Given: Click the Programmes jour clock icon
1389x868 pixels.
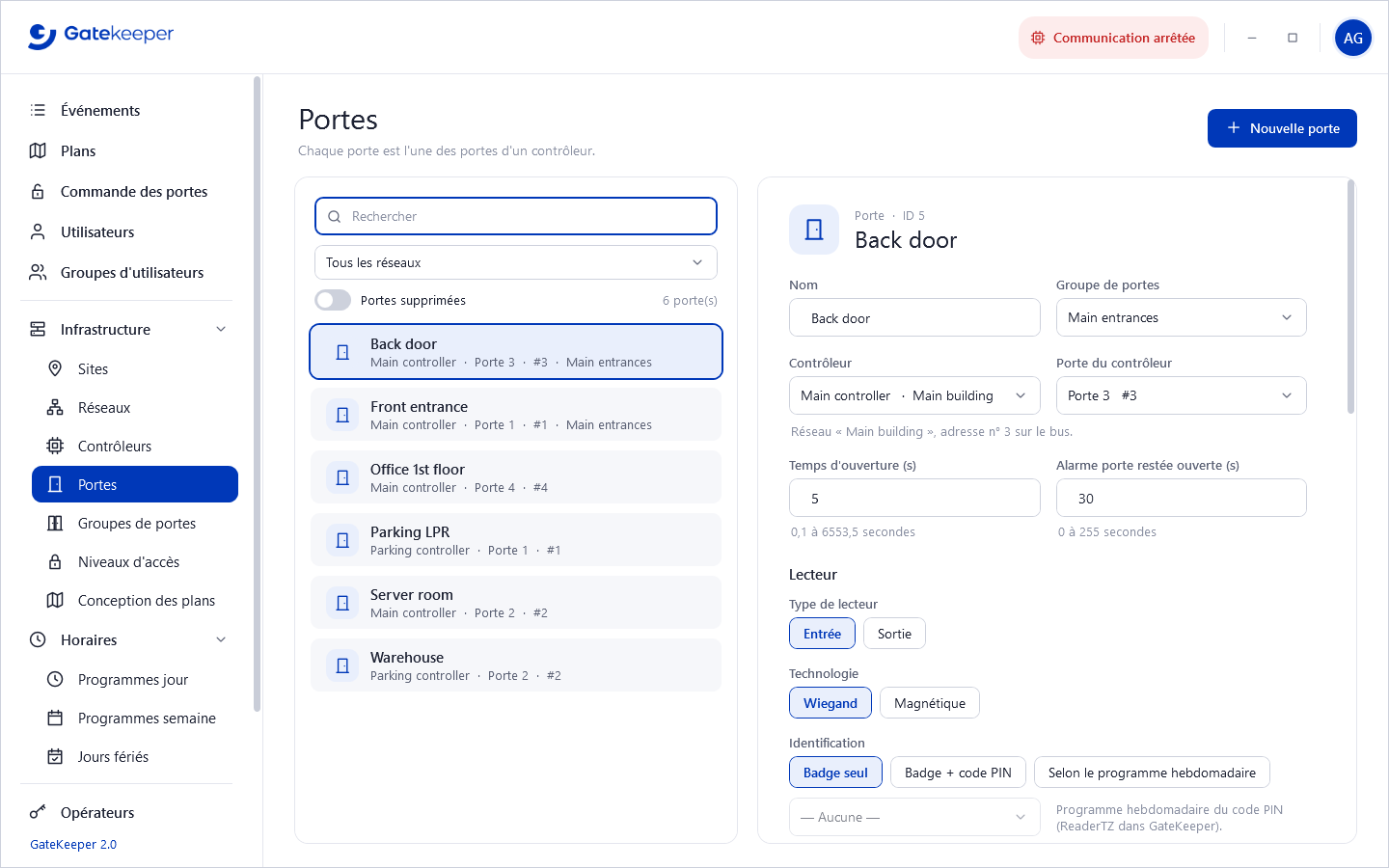Looking at the screenshot, I should pos(55,679).
